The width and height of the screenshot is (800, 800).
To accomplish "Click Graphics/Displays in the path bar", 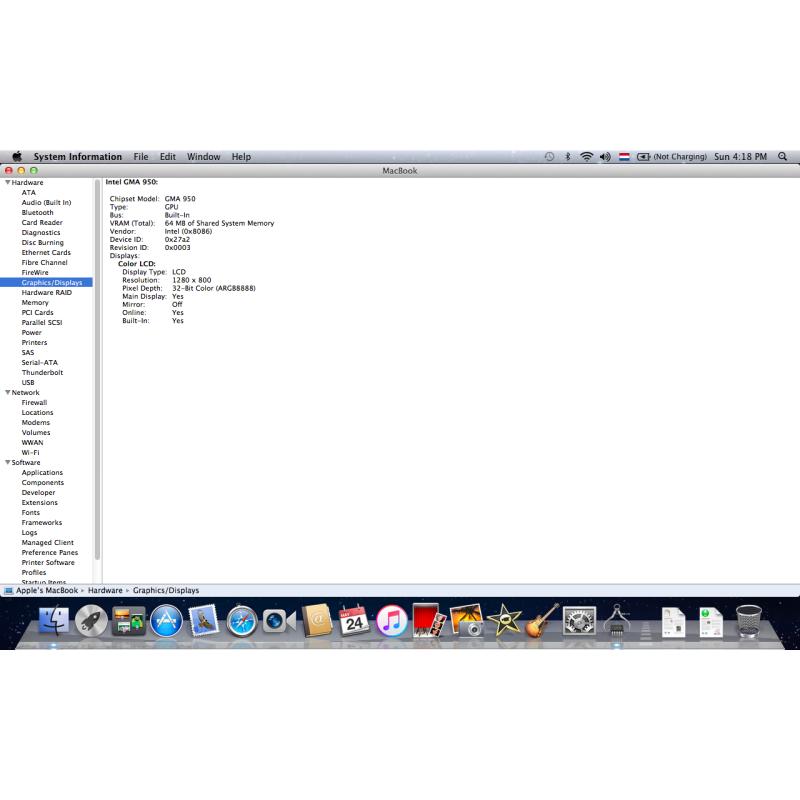I will pos(166,590).
